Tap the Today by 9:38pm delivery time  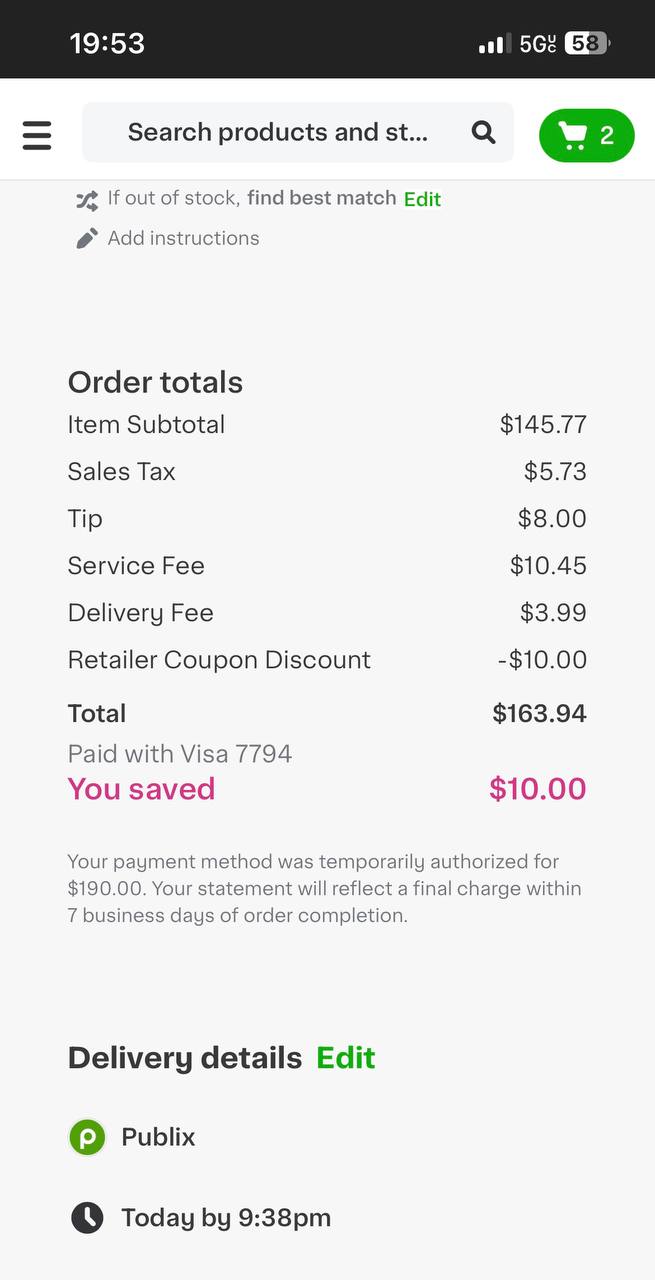[226, 1217]
